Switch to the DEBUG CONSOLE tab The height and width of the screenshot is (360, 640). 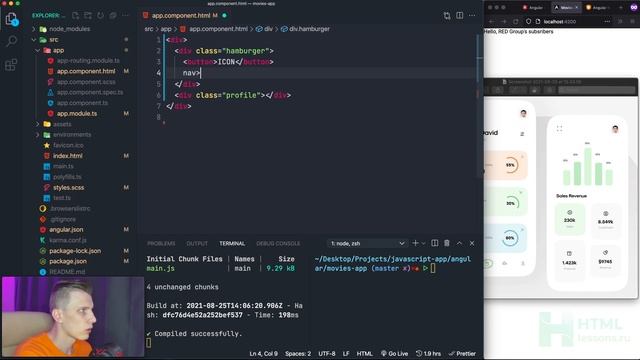(278, 243)
